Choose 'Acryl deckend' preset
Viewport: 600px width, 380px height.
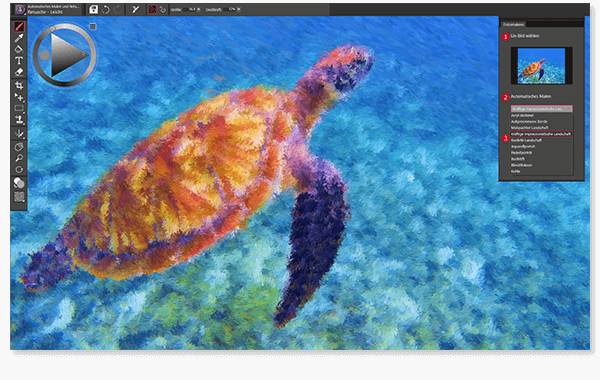[522, 115]
